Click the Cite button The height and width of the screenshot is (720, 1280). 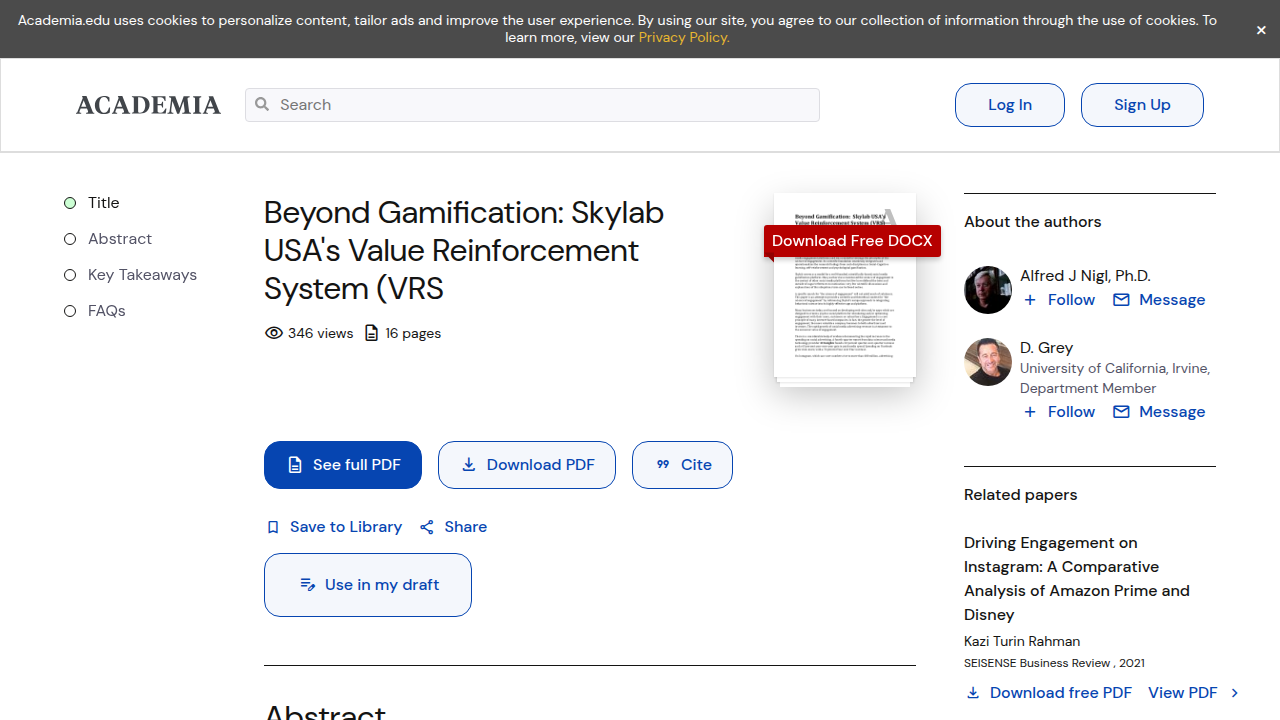click(682, 465)
